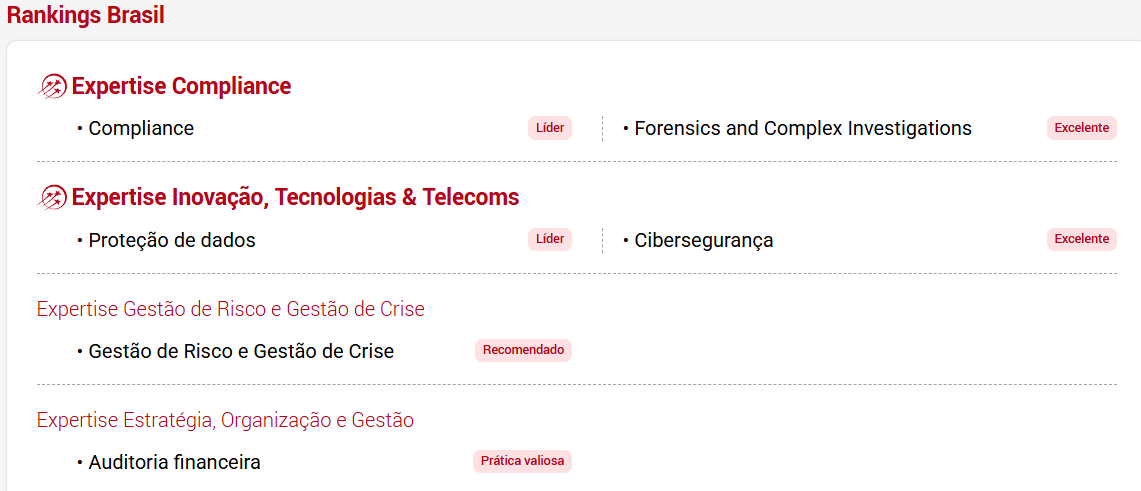Open the red Expertise Gestão de Risco heading
This screenshot has width=1141, height=491.
click(231, 309)
